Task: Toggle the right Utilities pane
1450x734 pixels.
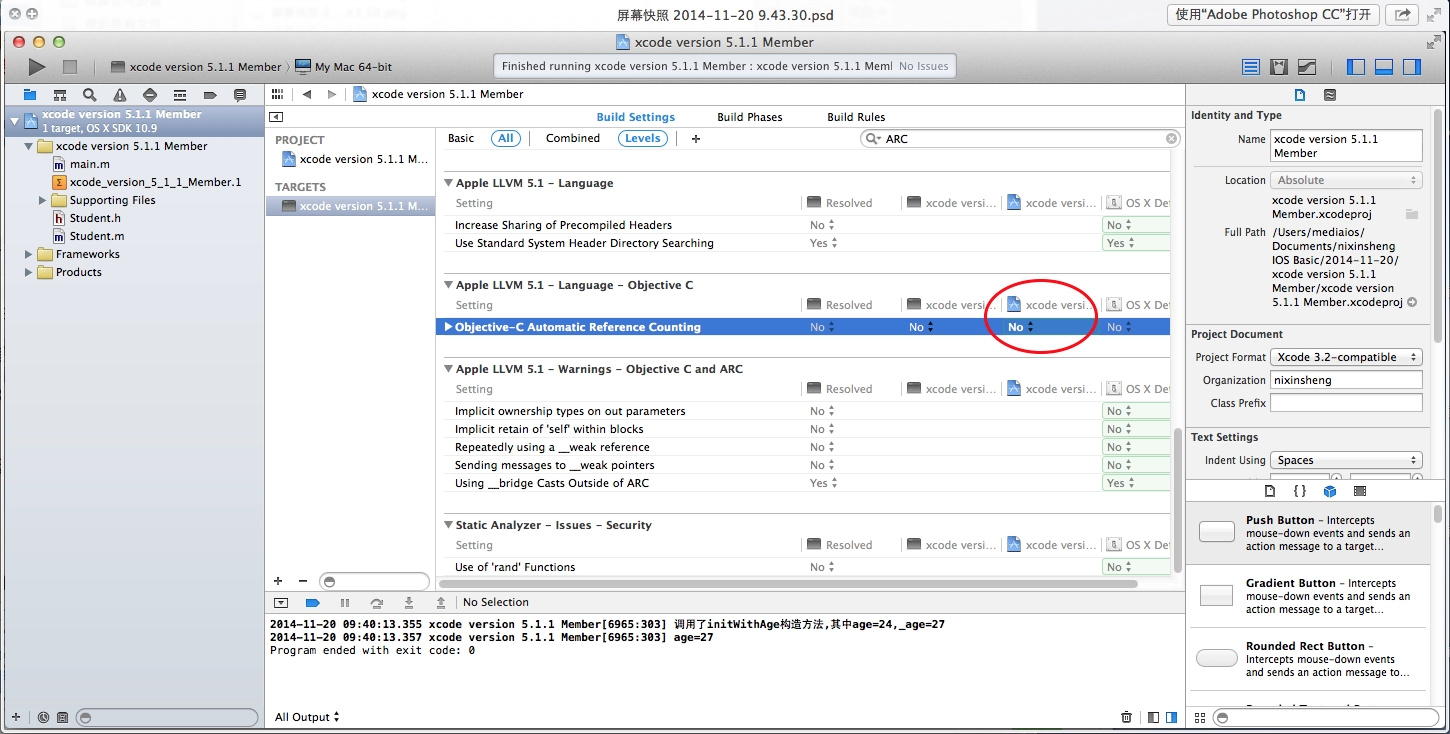Action: click(x=1412, y=67)
